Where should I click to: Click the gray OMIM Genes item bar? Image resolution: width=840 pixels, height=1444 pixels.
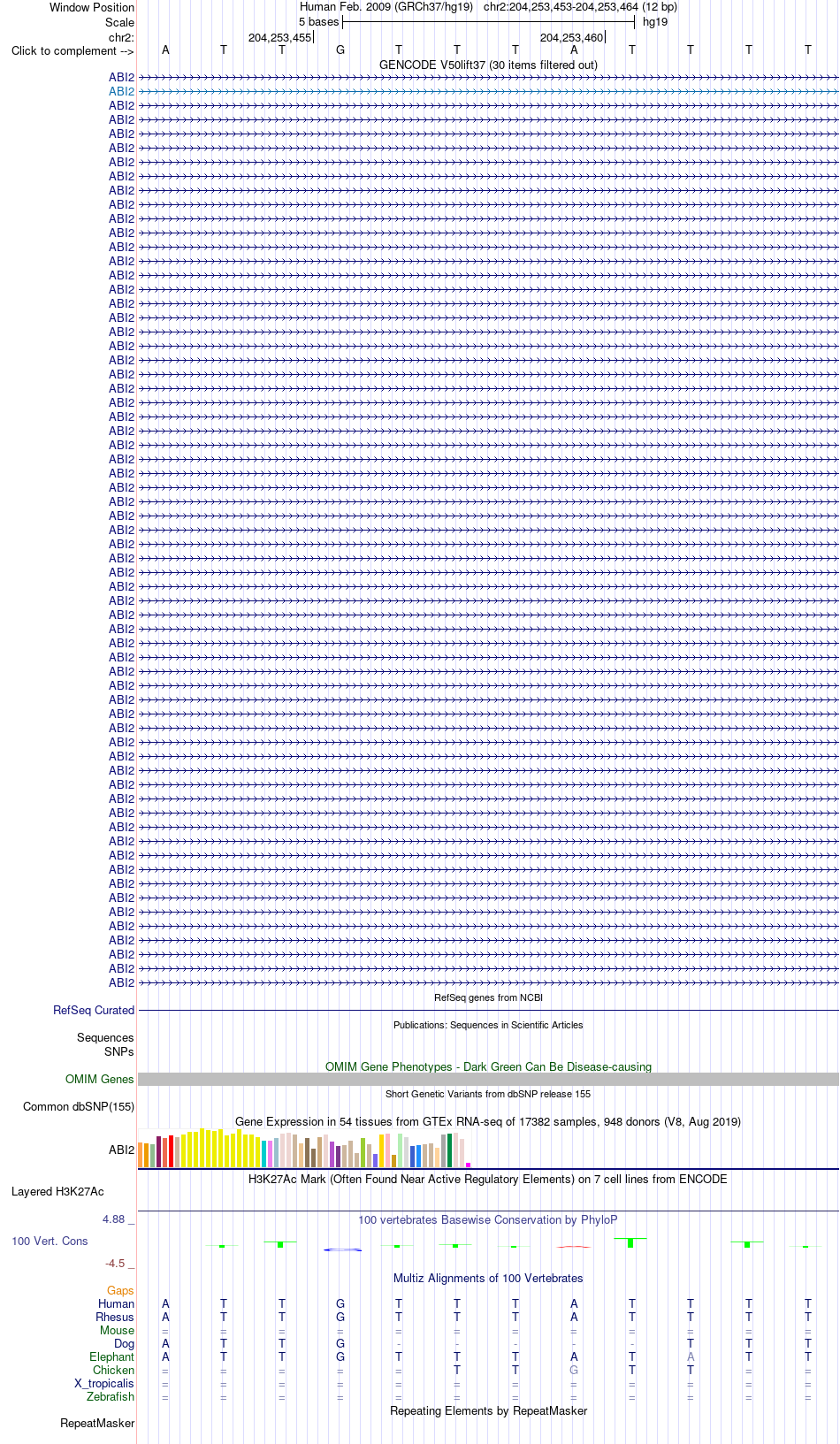tap(488, 1079)
